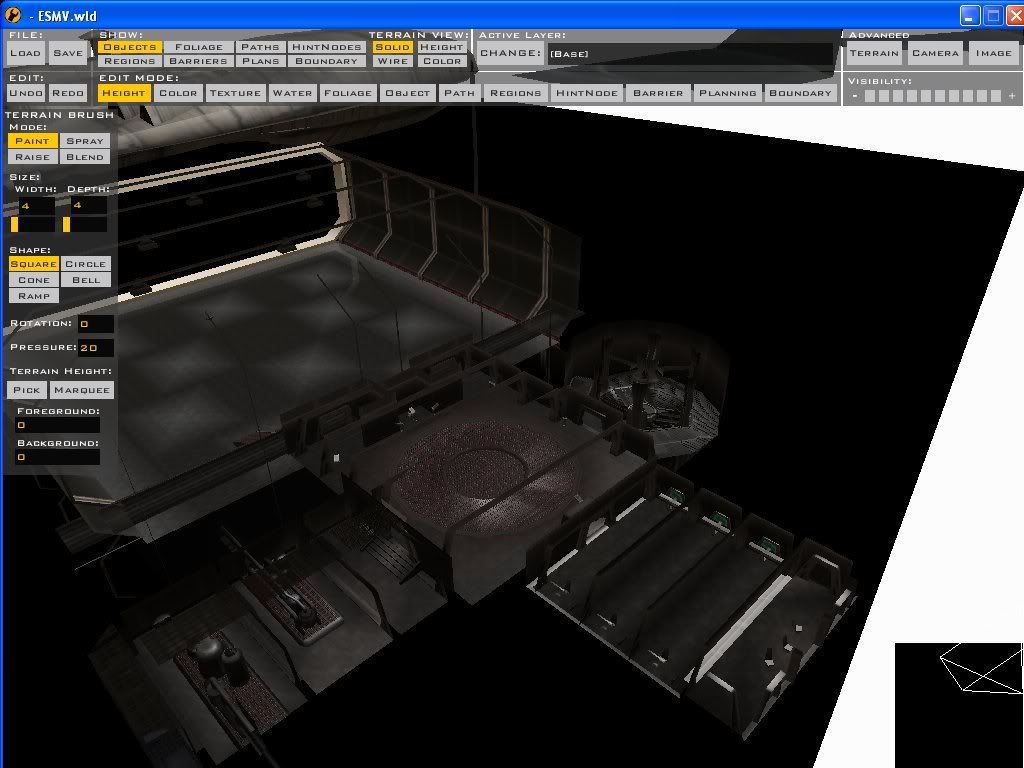This screenshot has width=1024, height=768.
Task: Set terrain view to Color
Action: tap(441, 61)
